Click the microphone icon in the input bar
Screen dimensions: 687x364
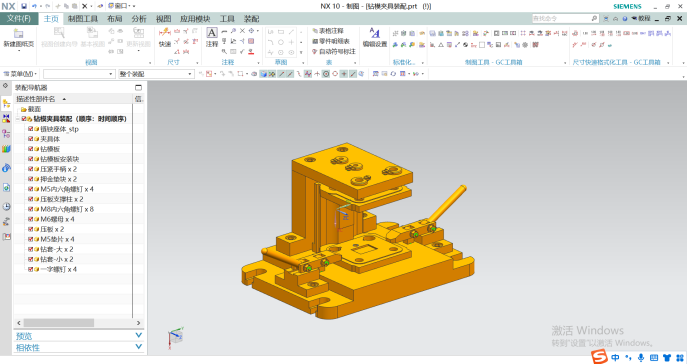(x=641, y=358)
